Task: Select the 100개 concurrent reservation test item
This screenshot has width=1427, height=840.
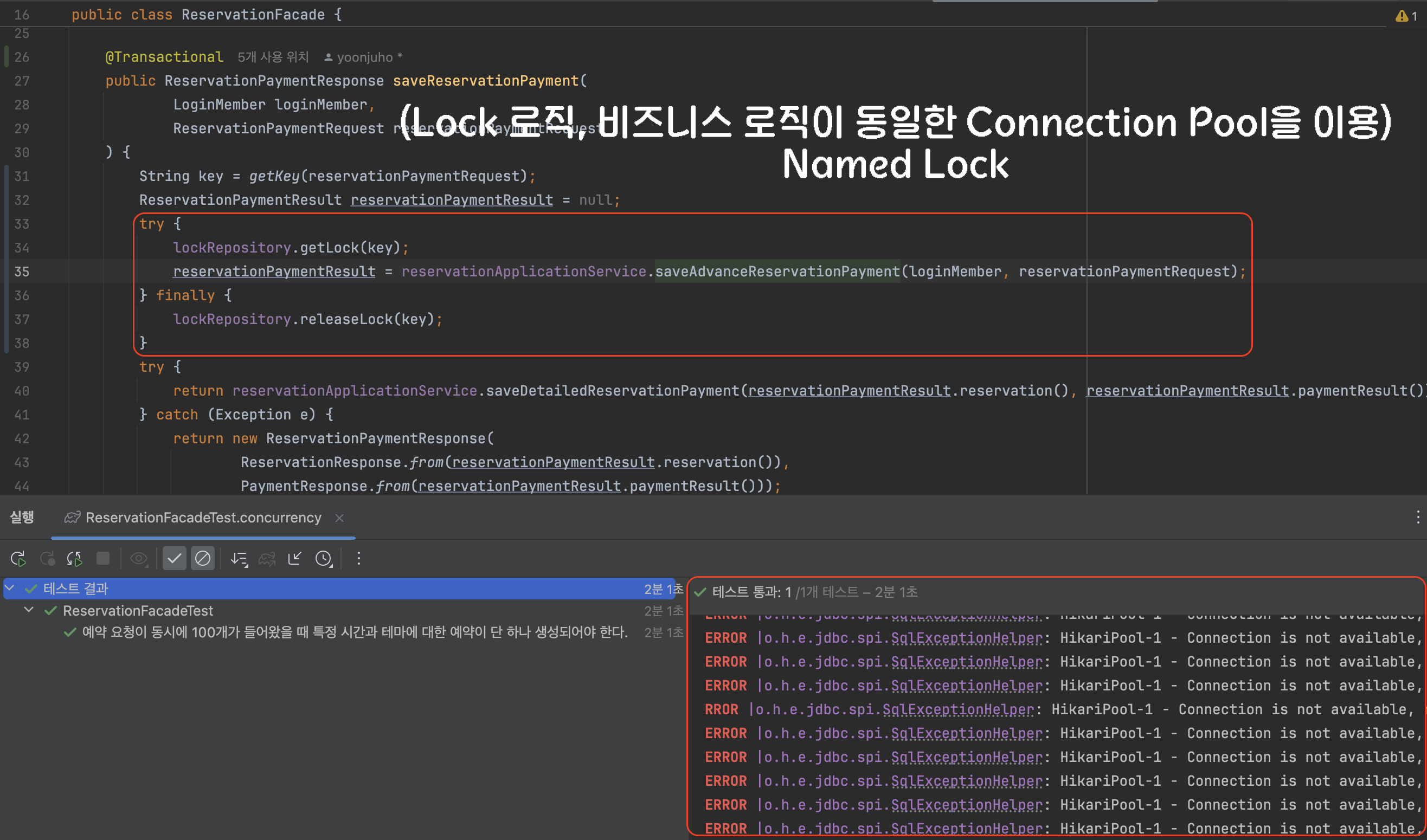Action: [x=355, y=632]
